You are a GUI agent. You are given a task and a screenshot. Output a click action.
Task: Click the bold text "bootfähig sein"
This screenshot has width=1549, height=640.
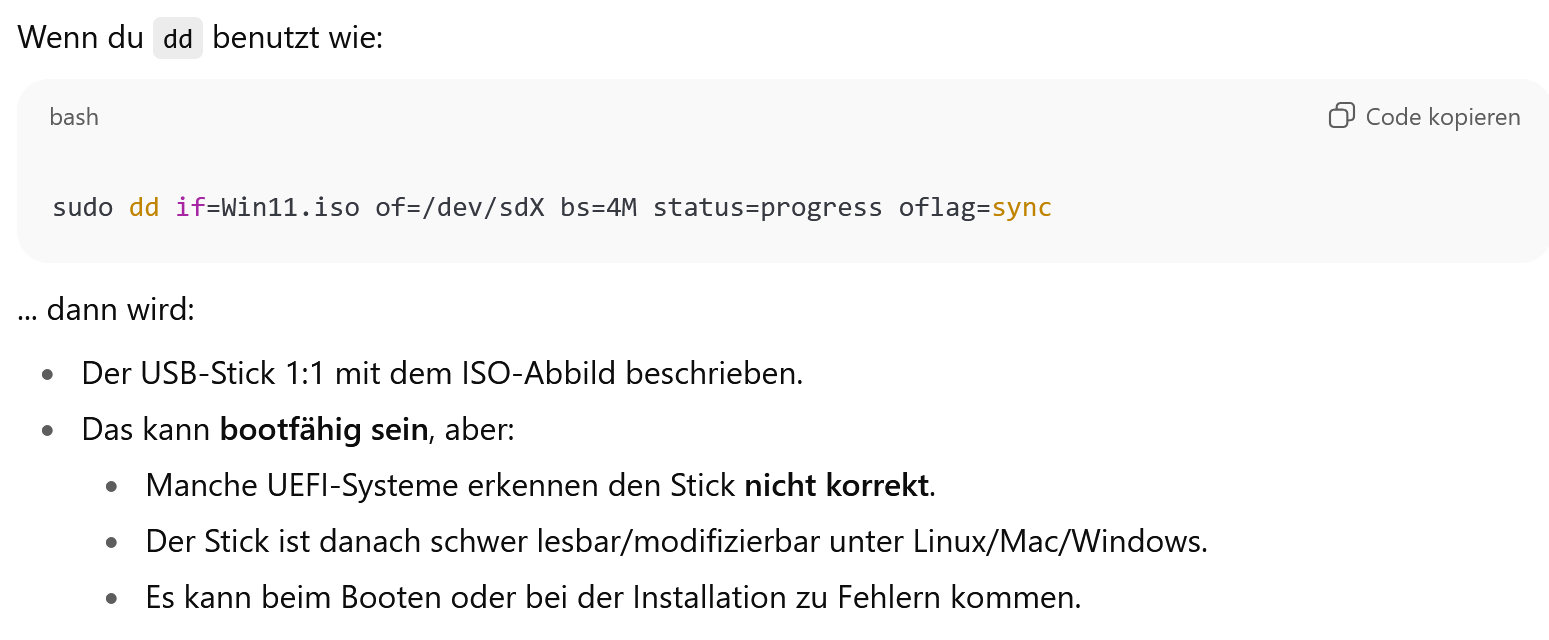(x=324, y=430)
